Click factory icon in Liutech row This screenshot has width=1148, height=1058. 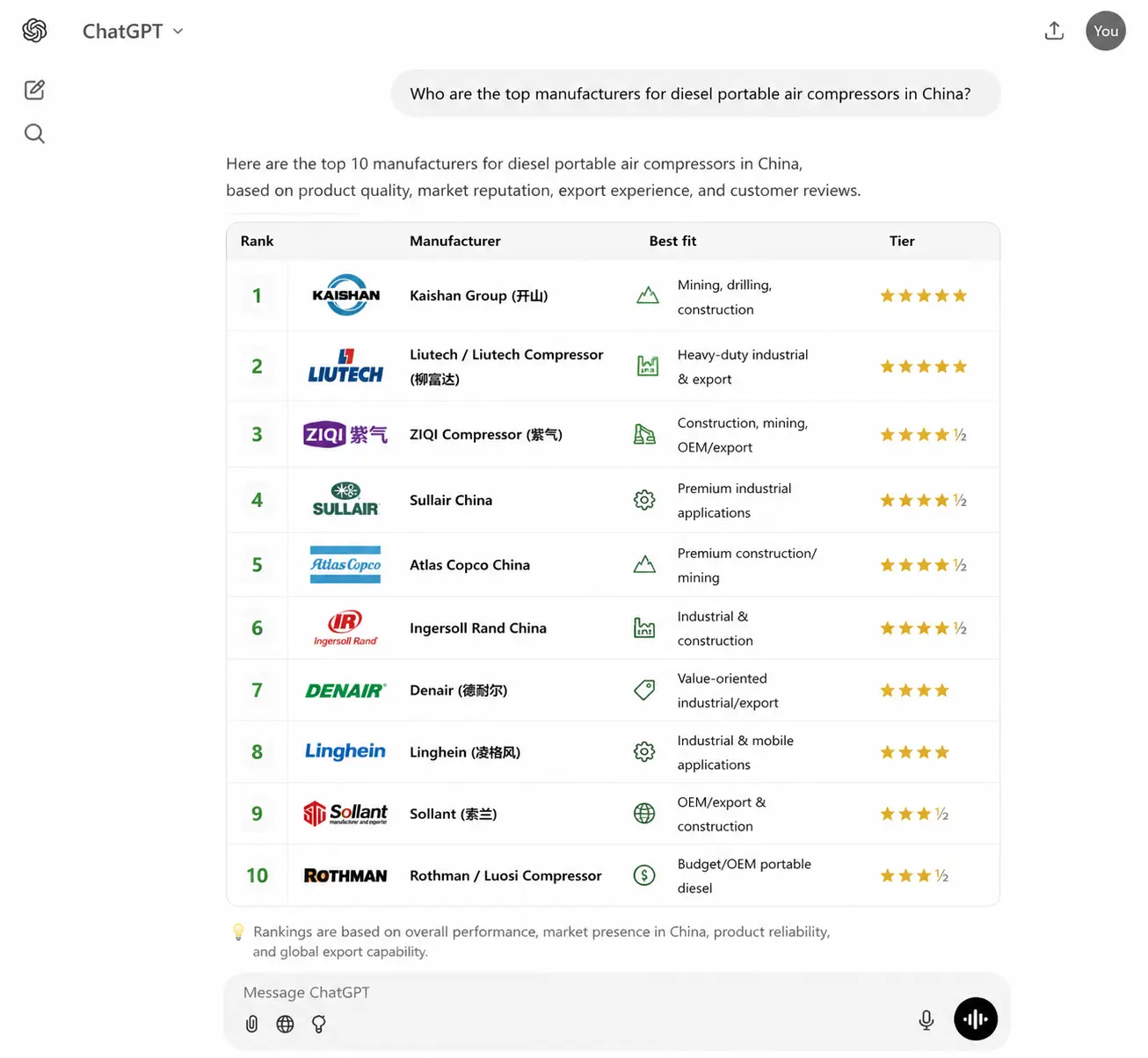click(x=647, y=366)
